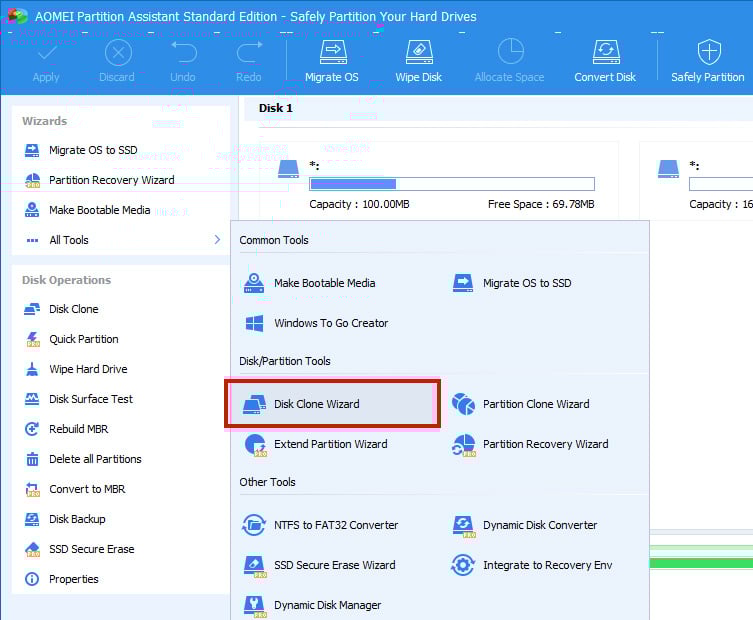Choose Partition Recovery Wizard in flyout menu

pos(546,444)
